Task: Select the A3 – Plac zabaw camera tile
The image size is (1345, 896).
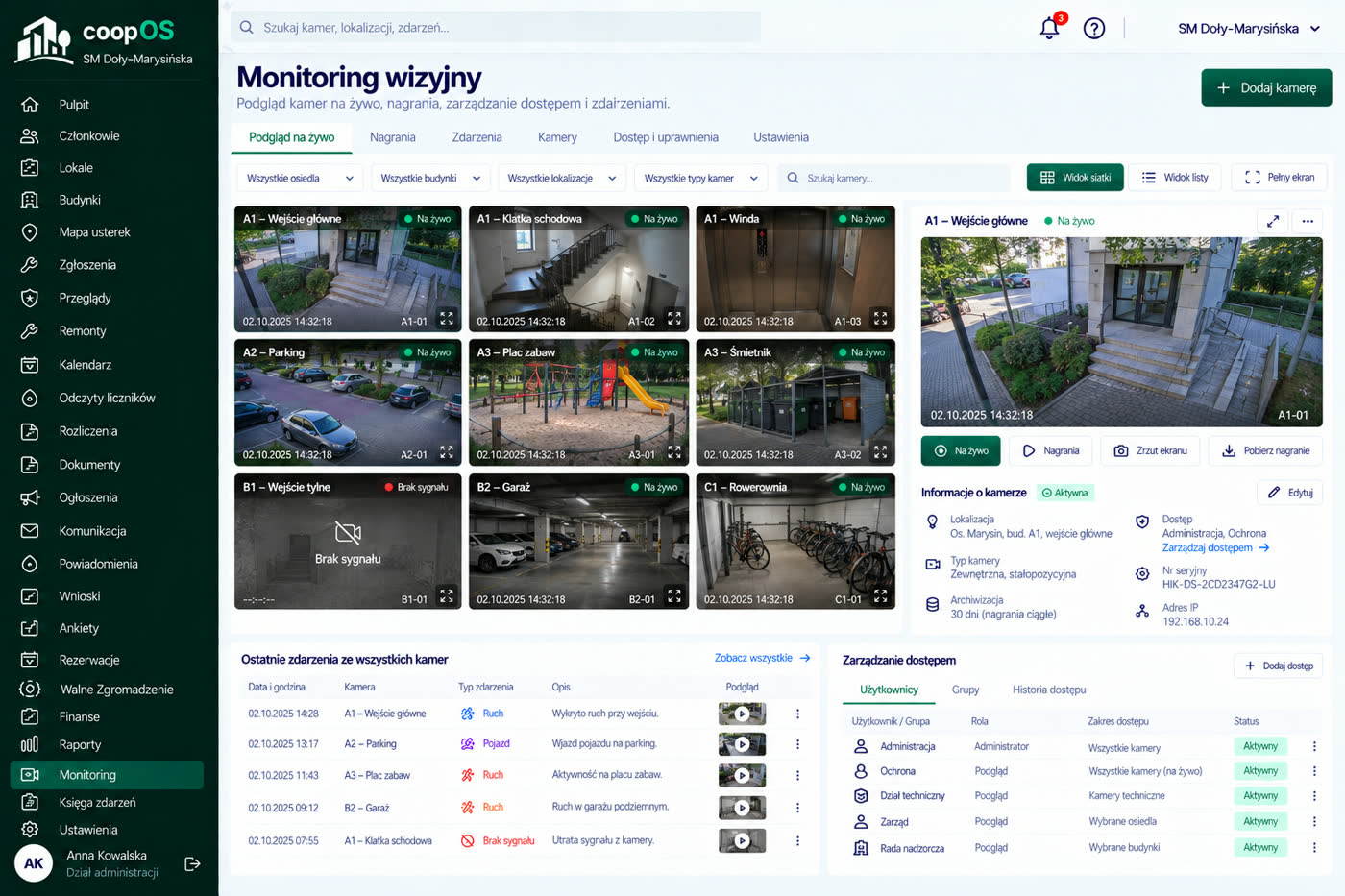Action: (578, 402)
